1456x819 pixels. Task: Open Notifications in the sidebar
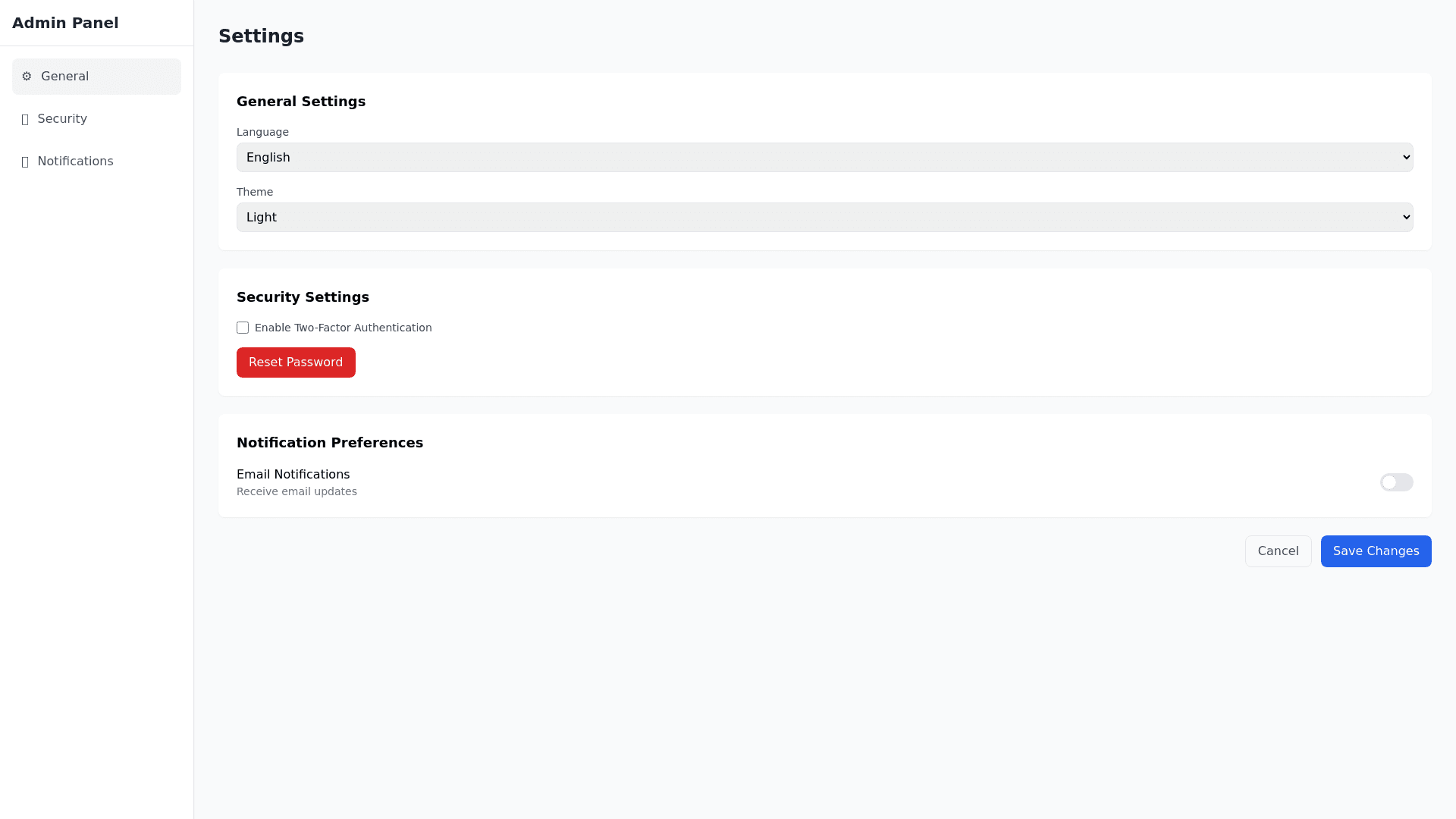click(x=75, y=162)
